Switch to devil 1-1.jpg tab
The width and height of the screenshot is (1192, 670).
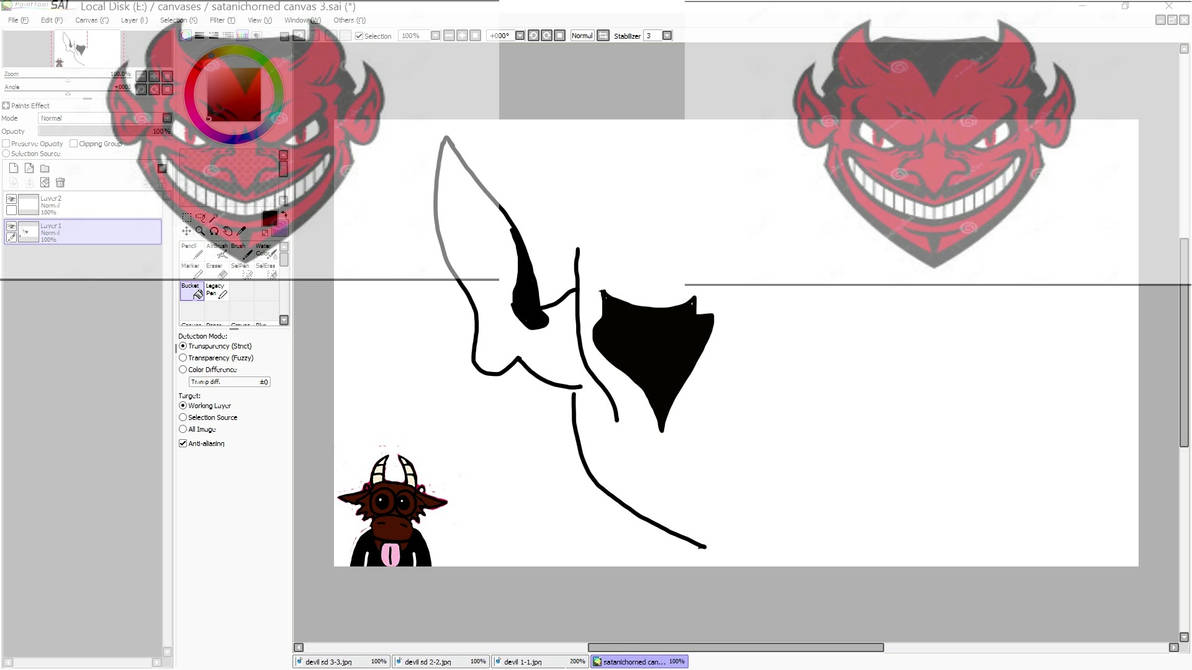541,662
